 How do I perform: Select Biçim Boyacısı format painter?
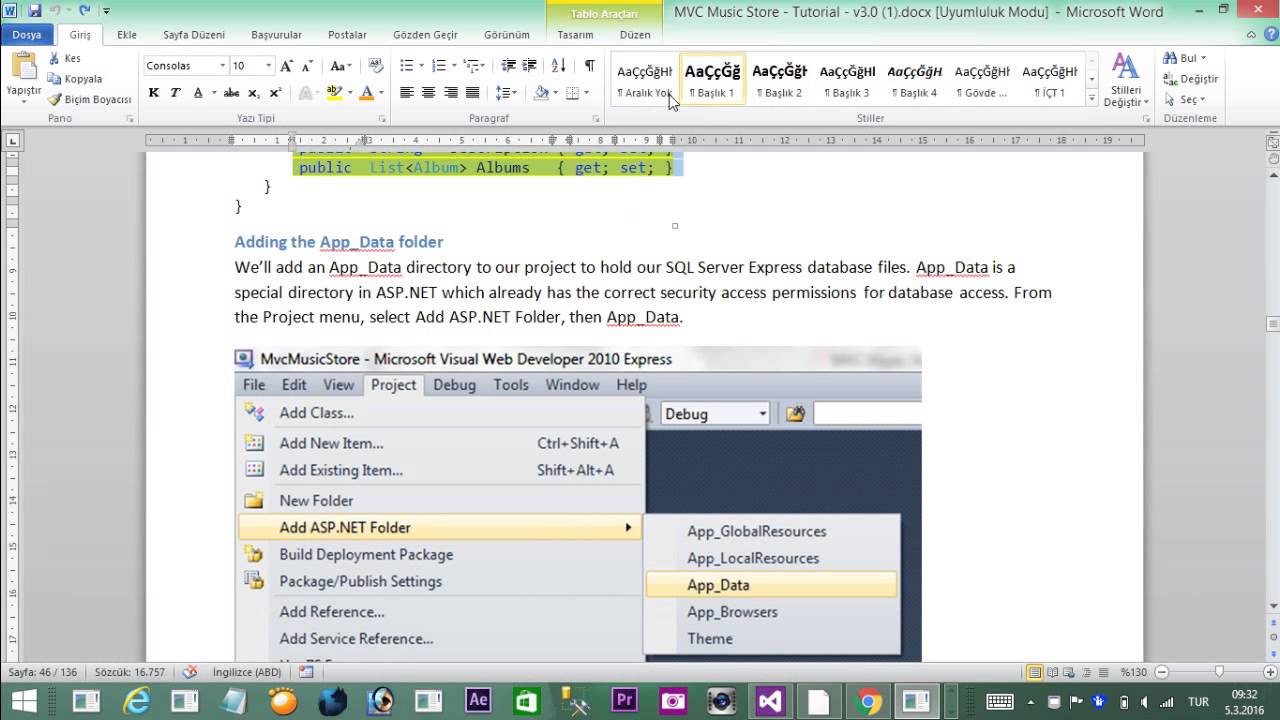(88, 99)
